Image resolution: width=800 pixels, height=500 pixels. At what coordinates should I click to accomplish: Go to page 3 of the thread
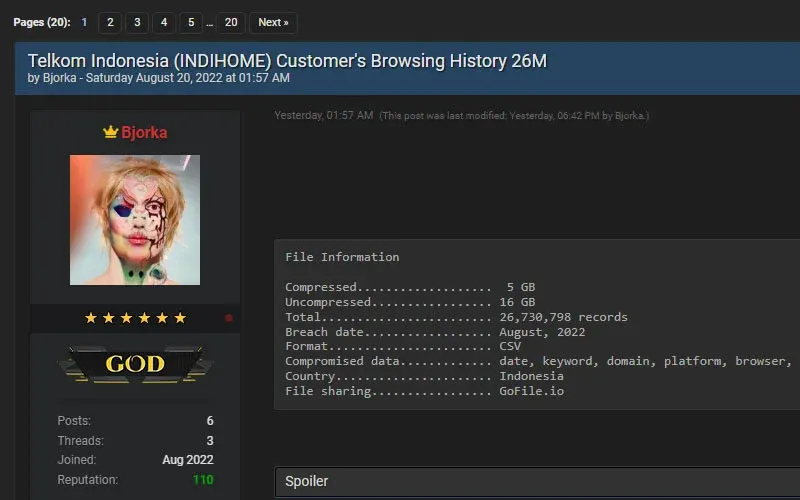[x=137, y=22]
